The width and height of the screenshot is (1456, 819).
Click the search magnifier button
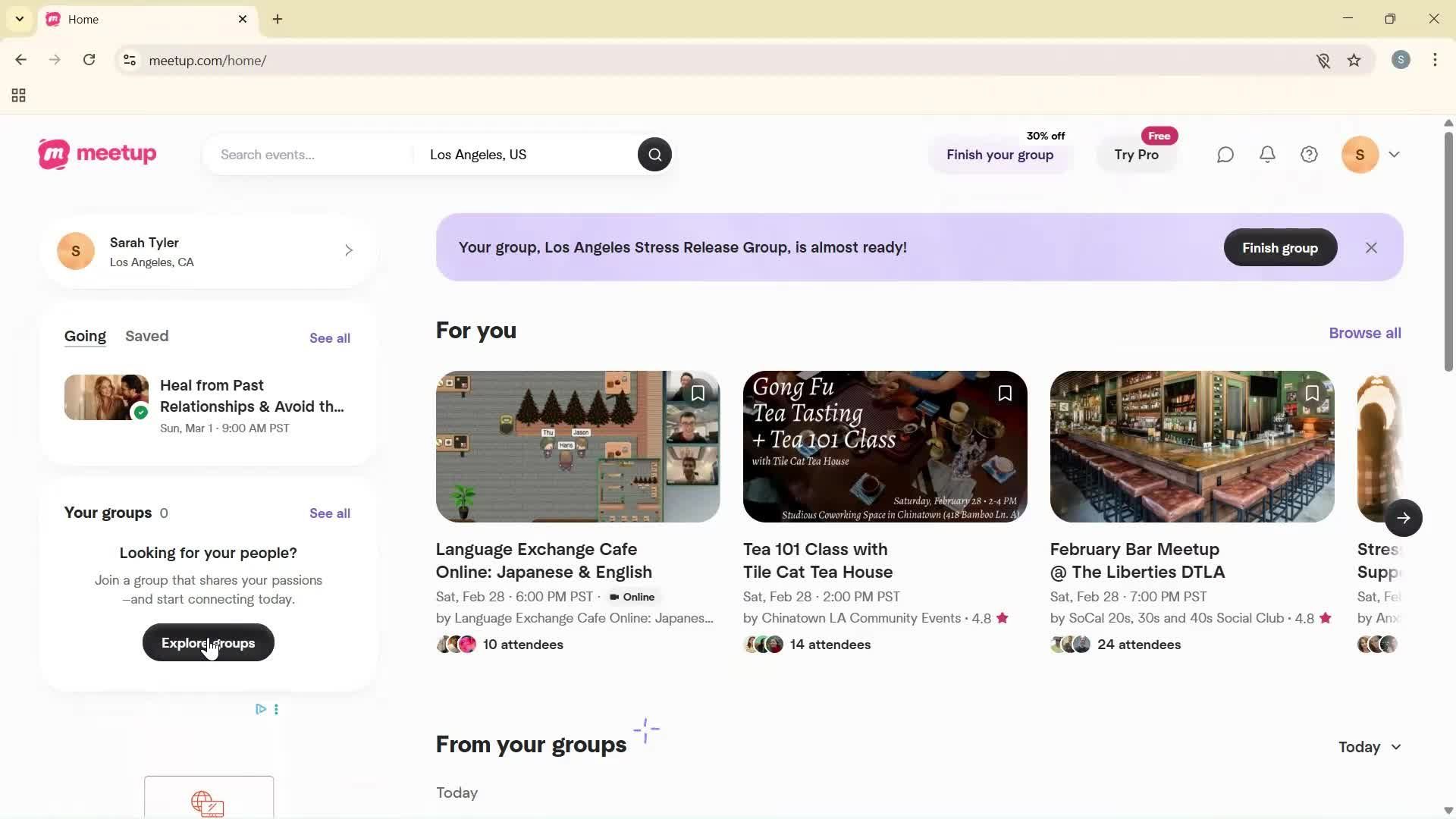click(x=654, y=155)
